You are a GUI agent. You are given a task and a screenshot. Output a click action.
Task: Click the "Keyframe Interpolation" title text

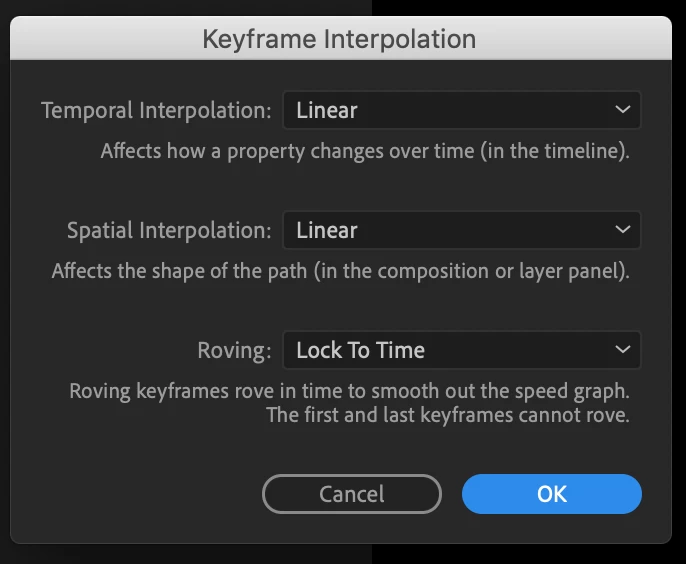(x=339, y=40)
